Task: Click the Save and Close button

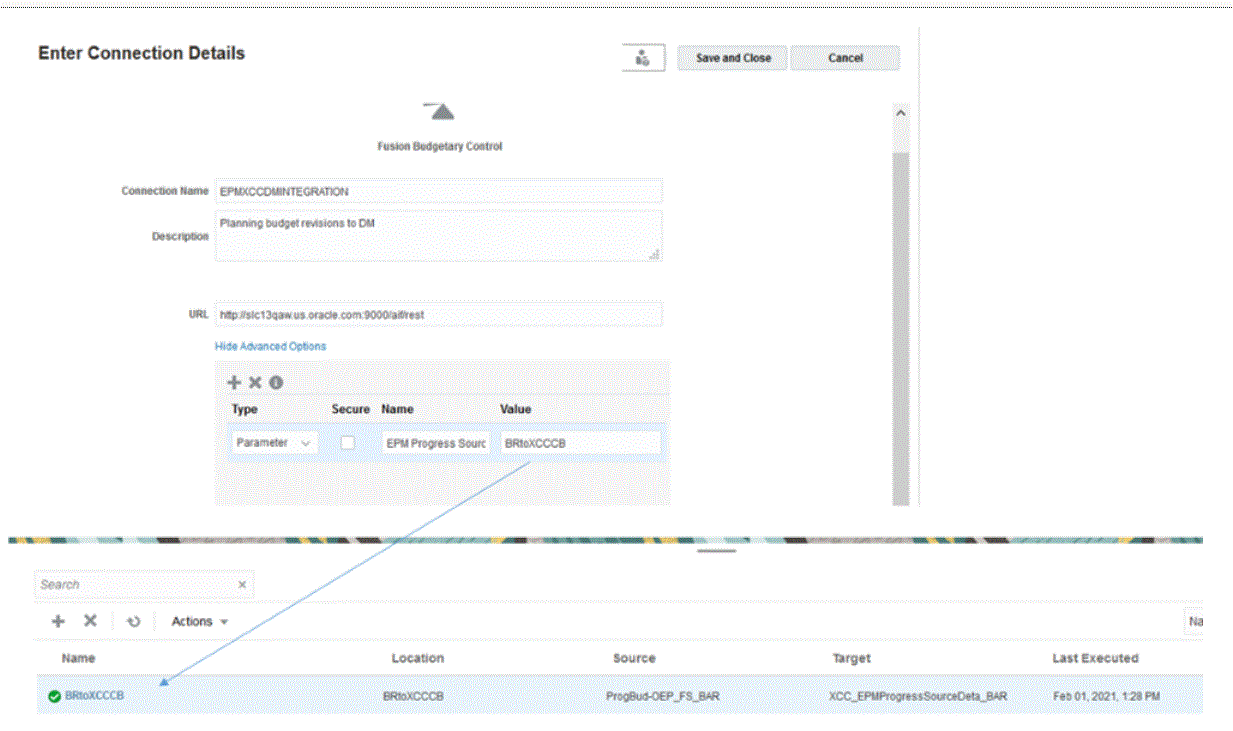Action: pos(732,57)
